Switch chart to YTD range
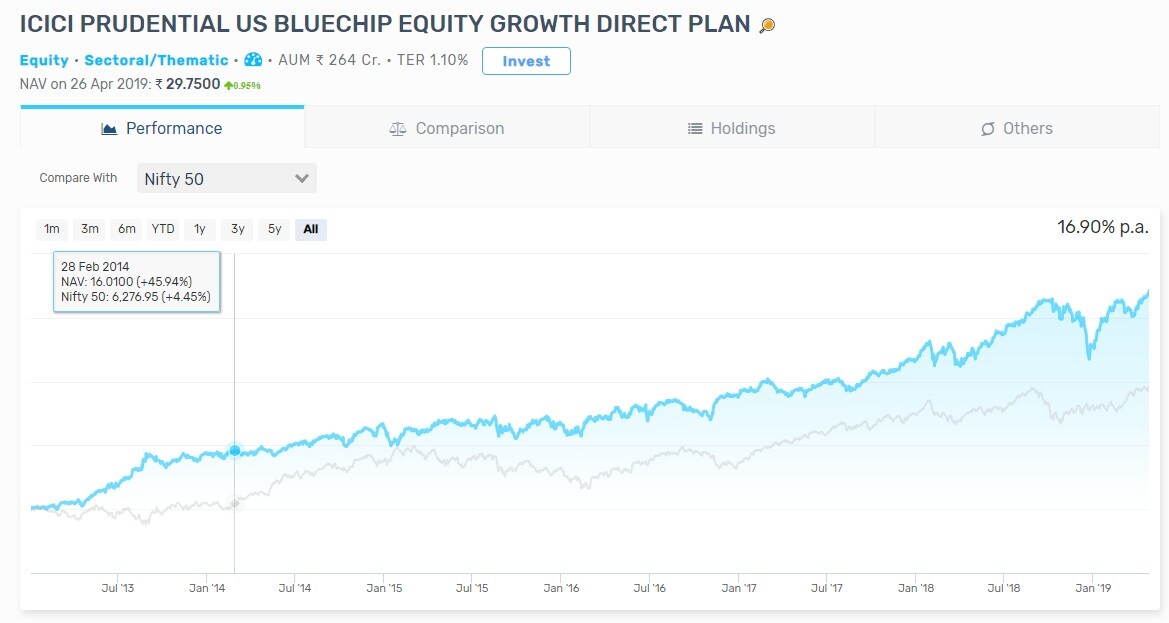Viewport: 1169px width, 623px height. click(x=163, y=229)
